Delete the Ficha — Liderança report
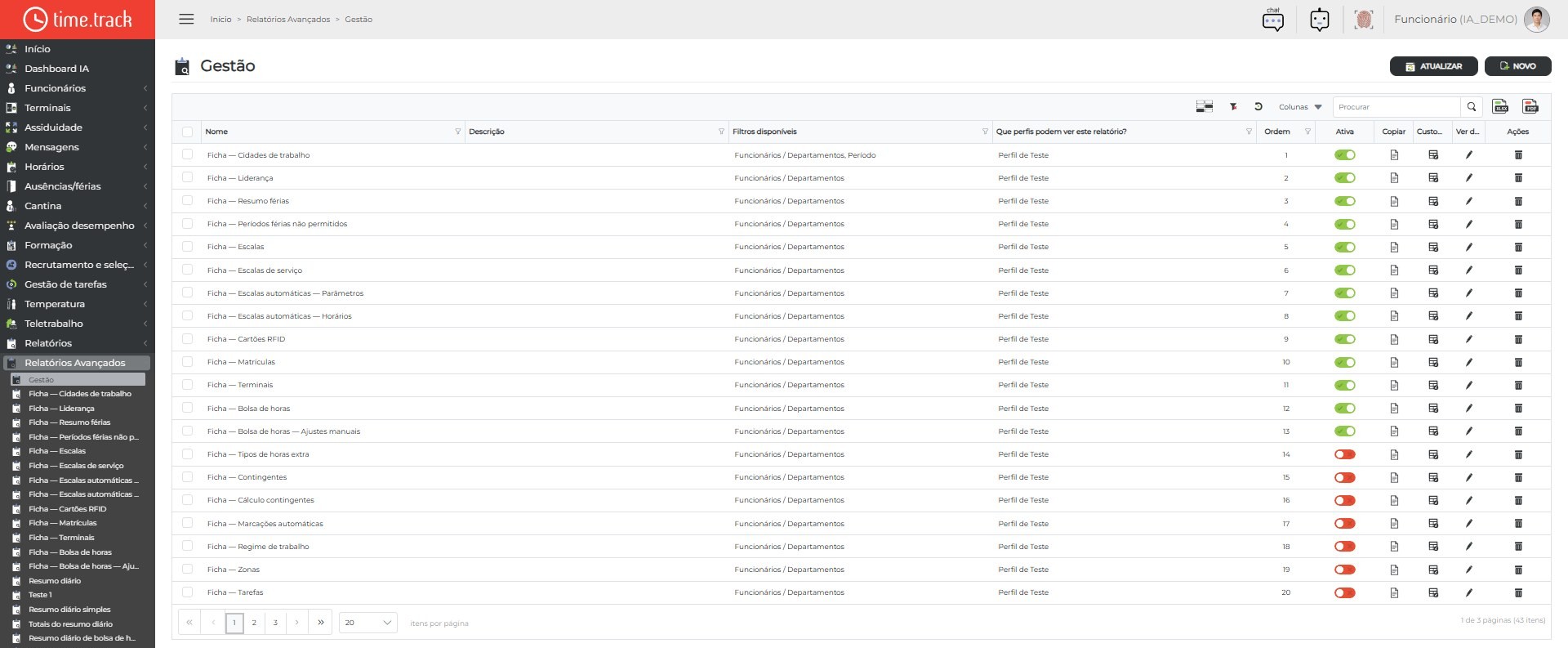The image size is (1568, 648). (1518, 177)
